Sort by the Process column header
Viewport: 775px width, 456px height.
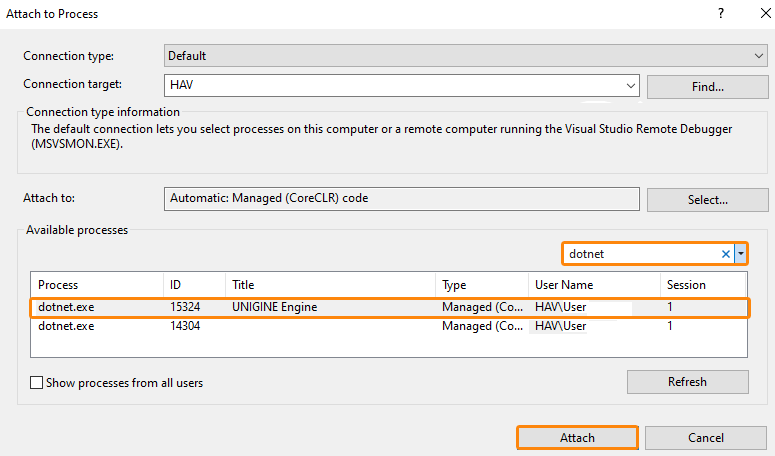click(97, 285)
